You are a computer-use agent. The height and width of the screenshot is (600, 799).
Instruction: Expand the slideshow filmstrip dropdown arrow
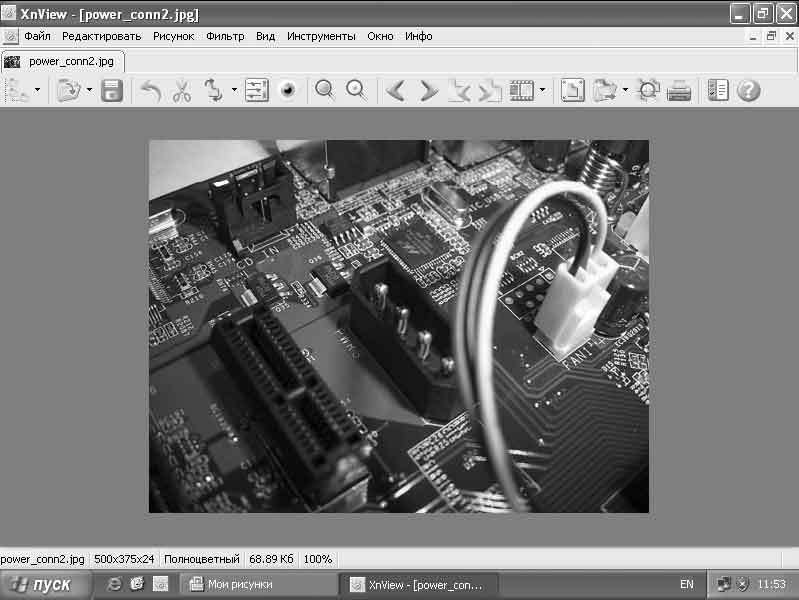[x=543, y=91]
